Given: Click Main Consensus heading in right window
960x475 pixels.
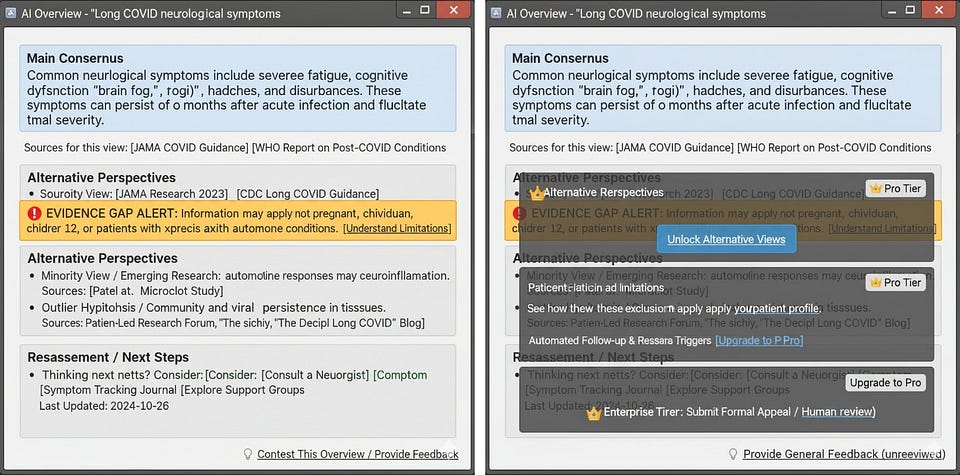Looking at the screenshot, I should tap(561, 59).
